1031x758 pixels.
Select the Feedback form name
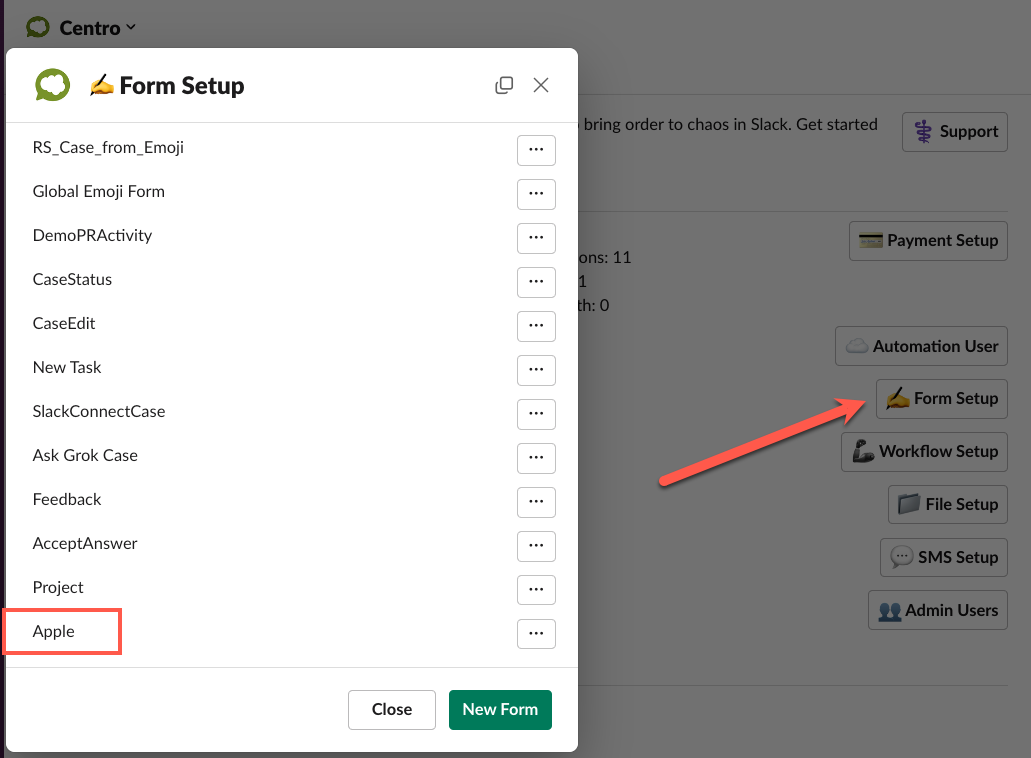tap(67, 500)
